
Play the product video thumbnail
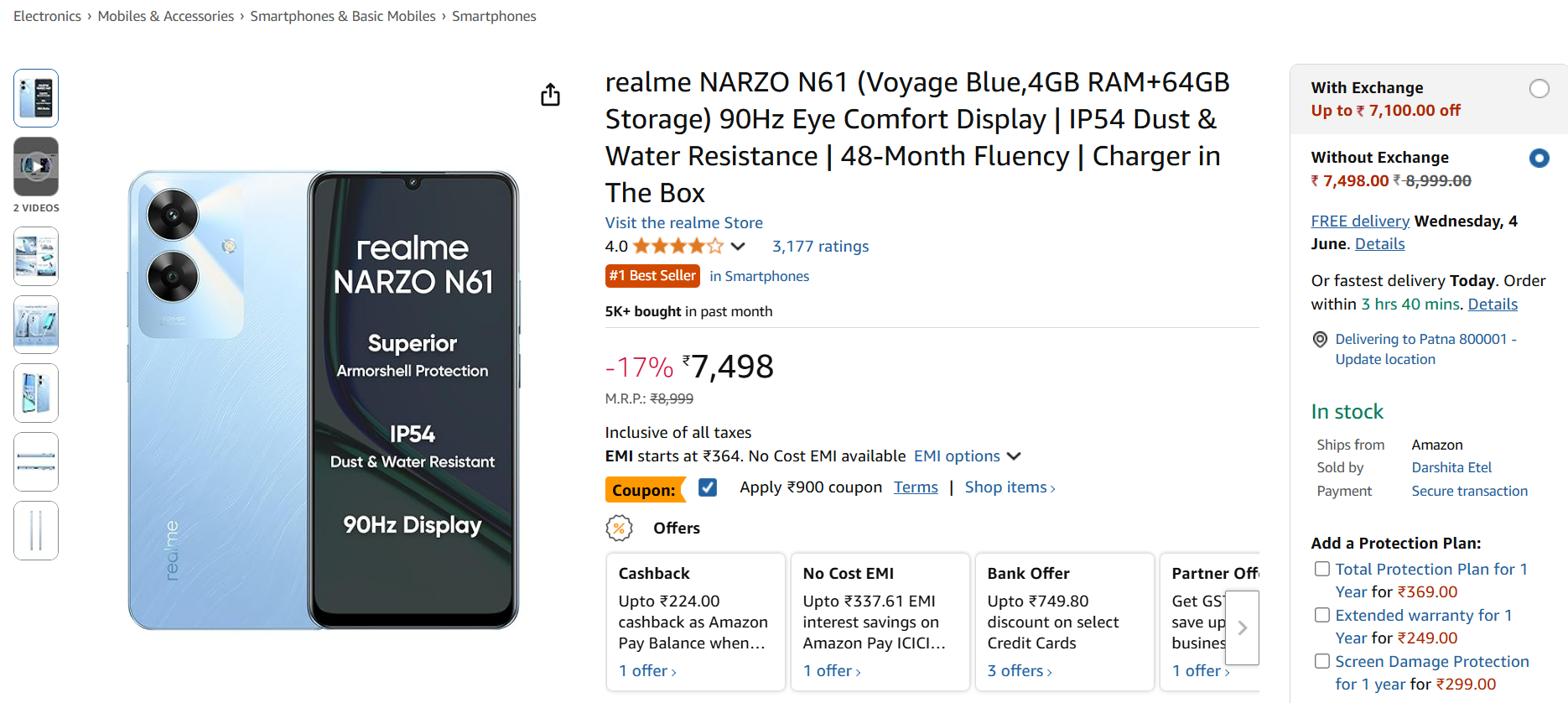click(x=36, y=166)
